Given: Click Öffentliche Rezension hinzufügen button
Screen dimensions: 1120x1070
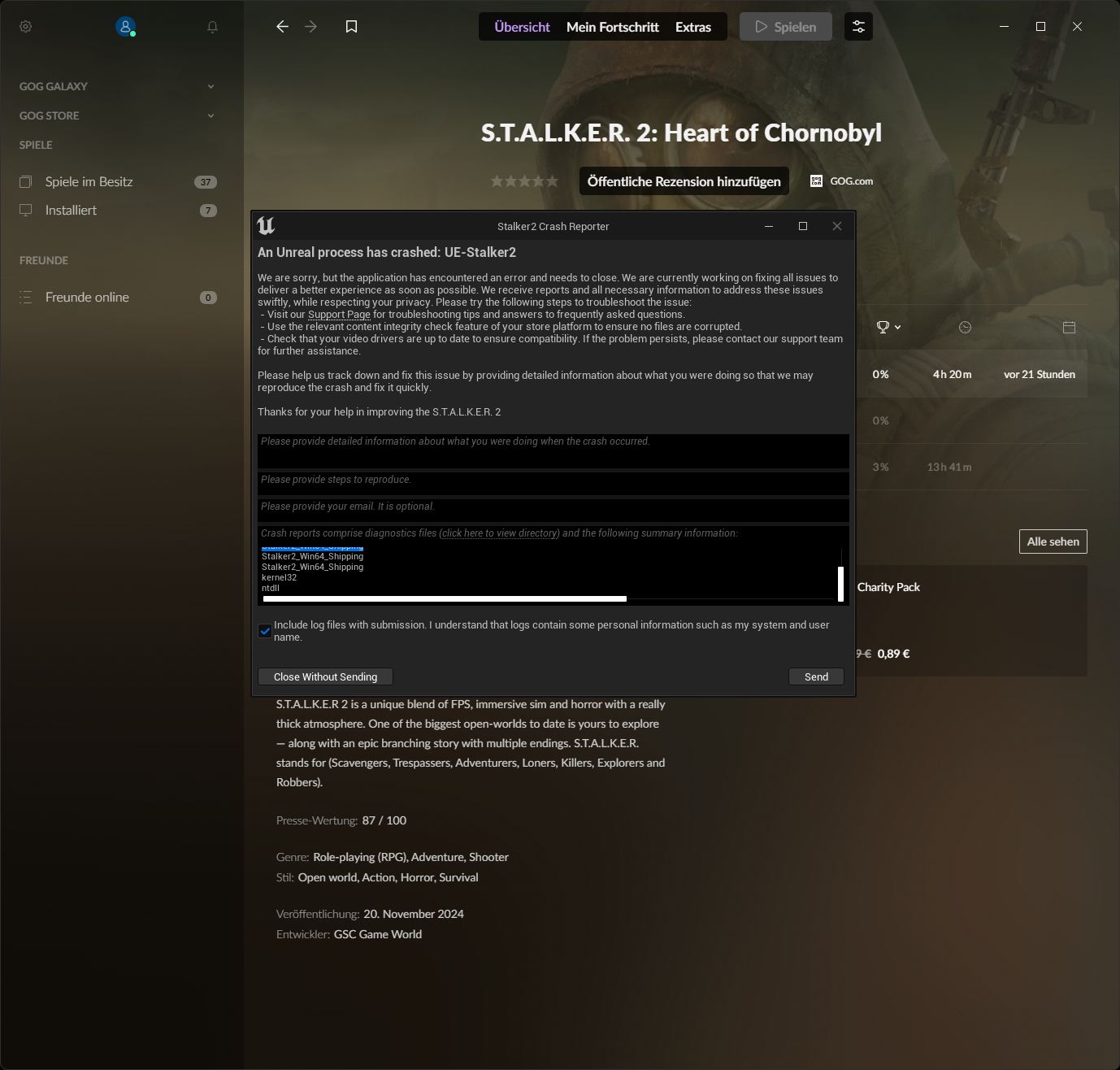Looking at the screenshot, I should [x=684, y=181].
